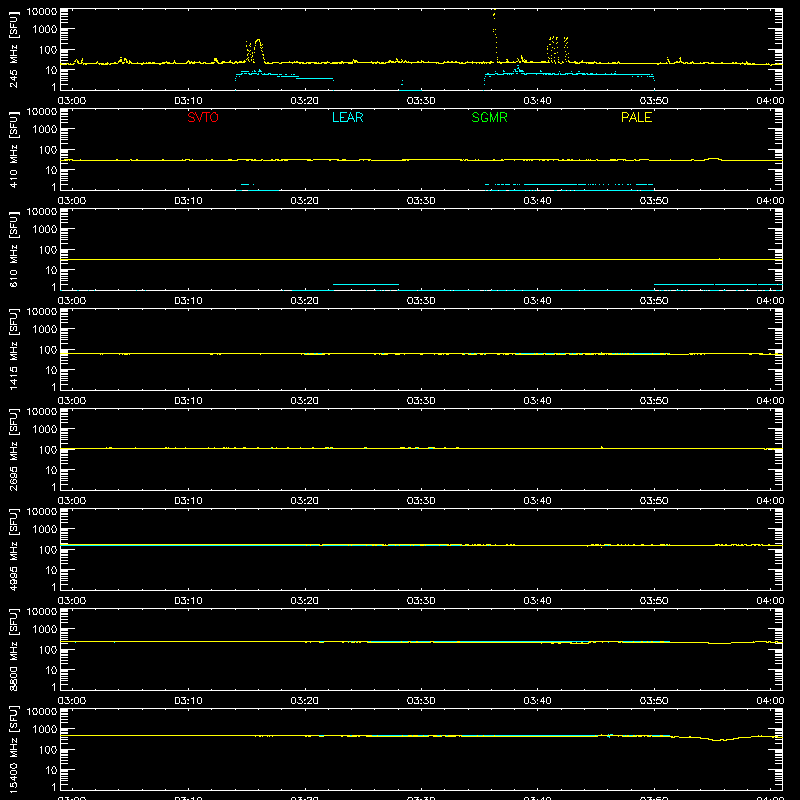Viewport: 800px width, 800px height.
Task: Click the 10000 tick label on 2695 MHz axis
Action: pos(42,412)
